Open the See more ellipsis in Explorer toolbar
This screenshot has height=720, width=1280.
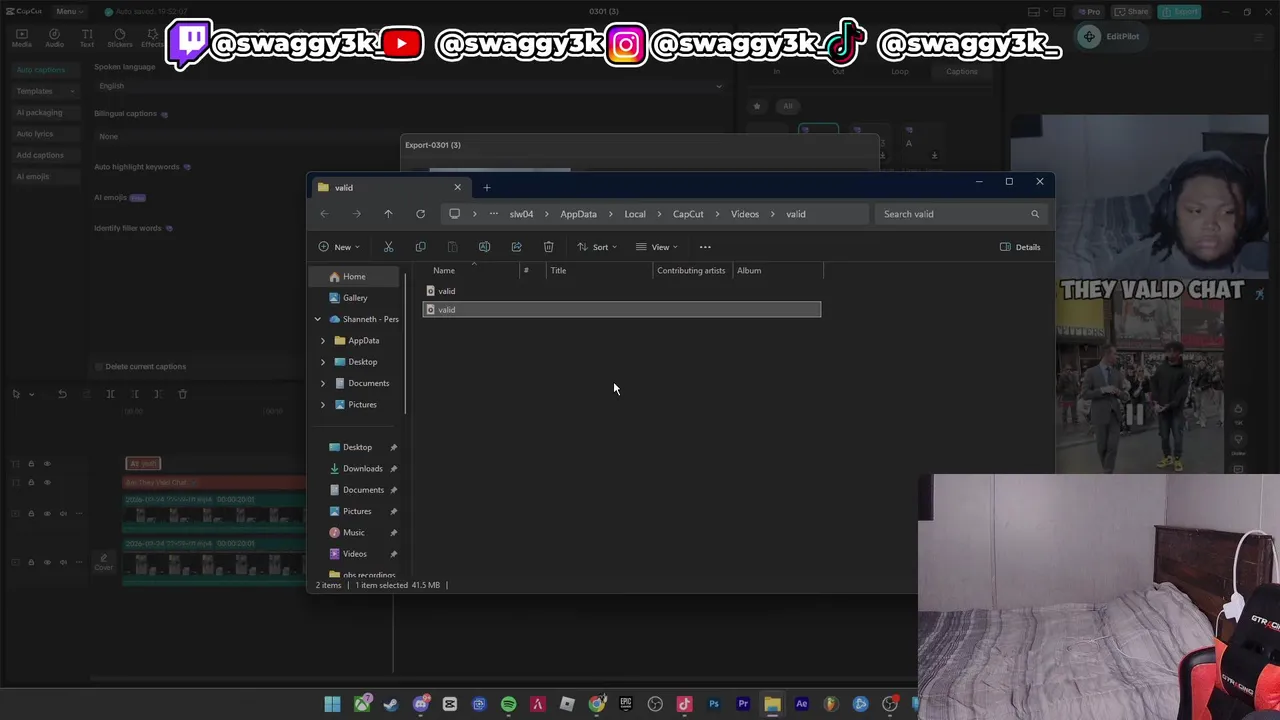[705, 247]
